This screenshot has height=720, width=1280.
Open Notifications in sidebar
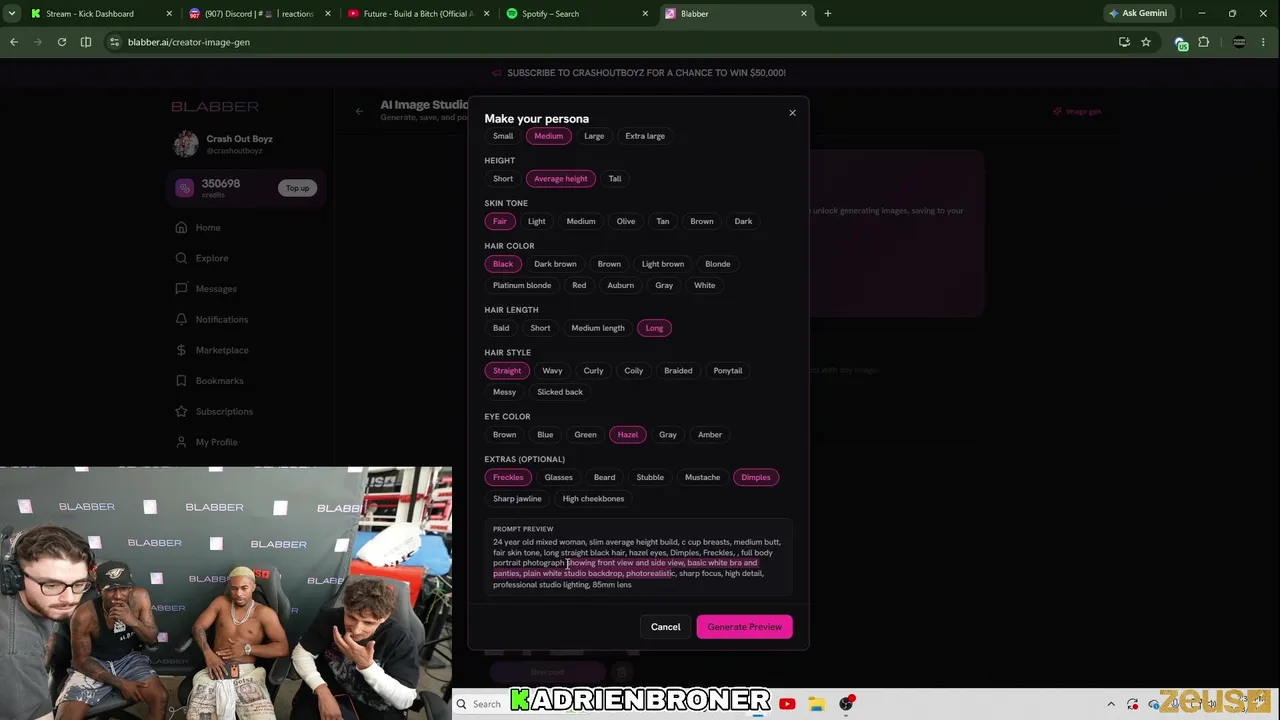tap(222, 320)
